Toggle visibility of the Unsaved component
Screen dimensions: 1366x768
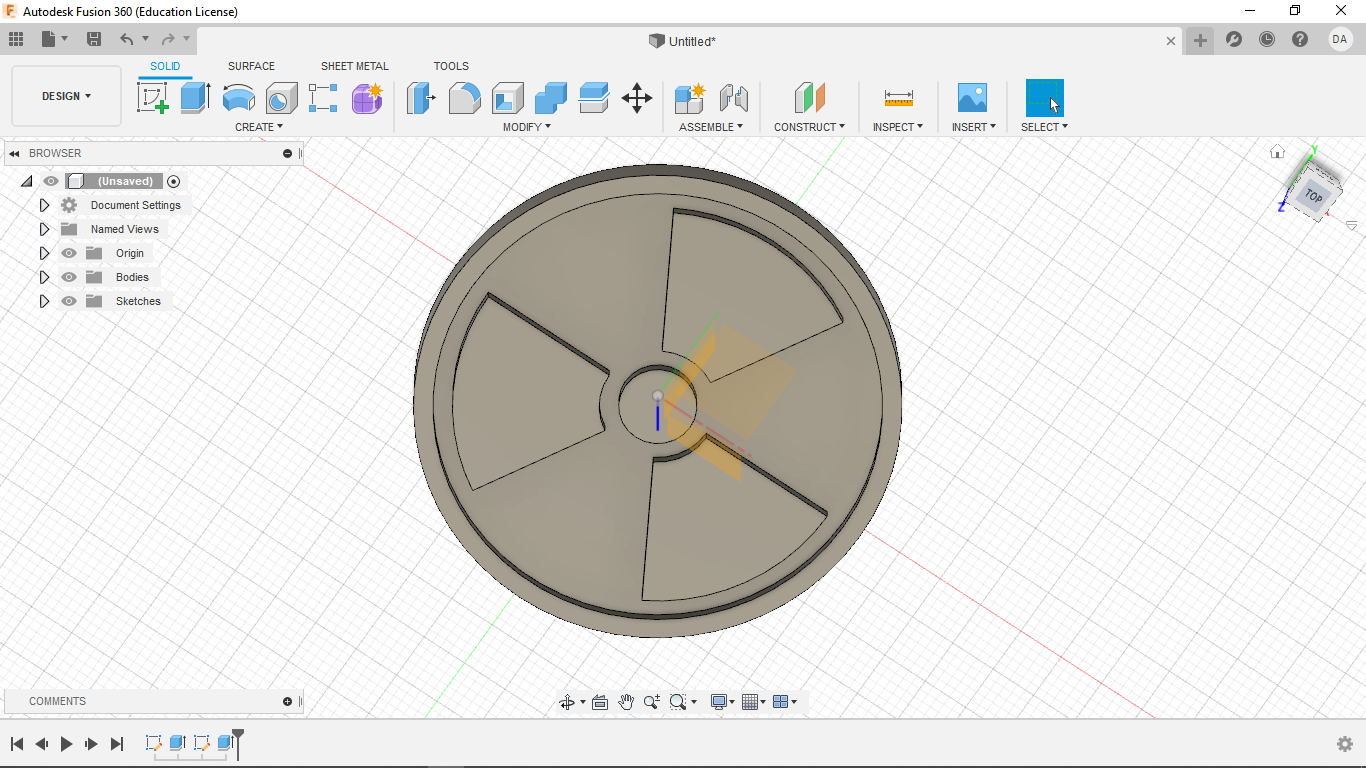(51, 181)
